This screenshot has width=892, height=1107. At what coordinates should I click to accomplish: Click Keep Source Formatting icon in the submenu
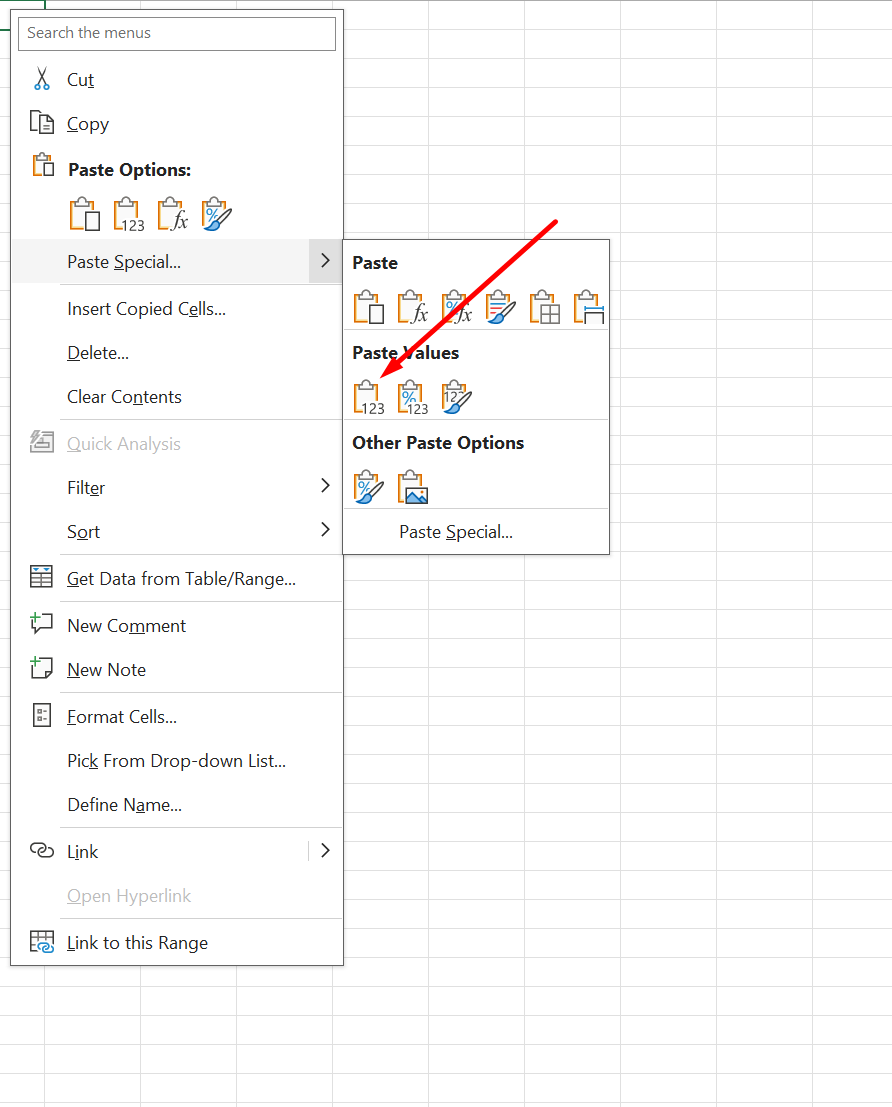501,307
